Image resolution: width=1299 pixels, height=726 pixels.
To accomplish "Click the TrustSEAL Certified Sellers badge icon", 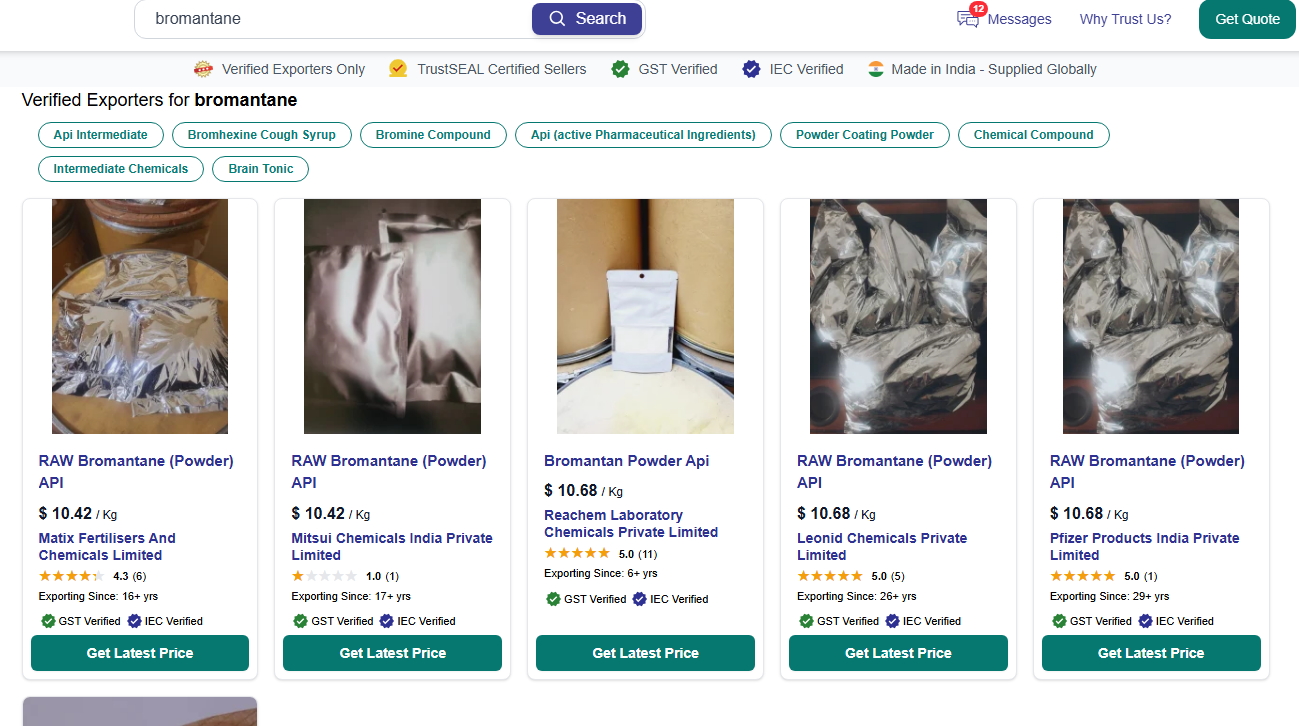I will click(x=398, y=69).
